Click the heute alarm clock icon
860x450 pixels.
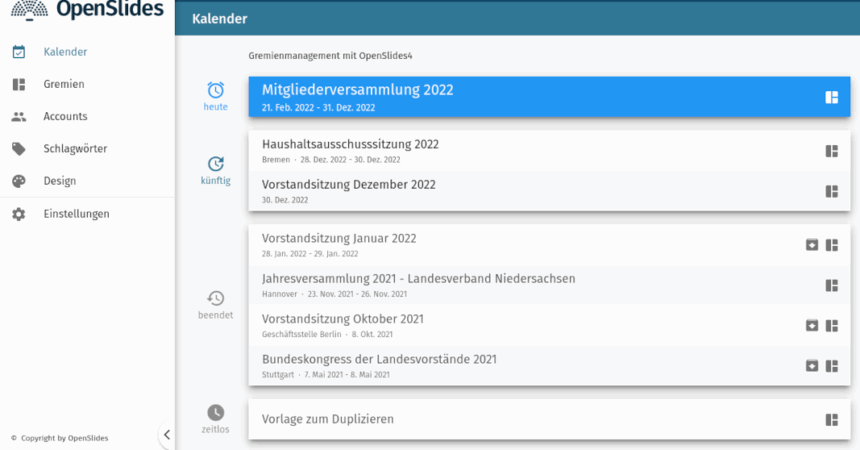pos(216,90)
